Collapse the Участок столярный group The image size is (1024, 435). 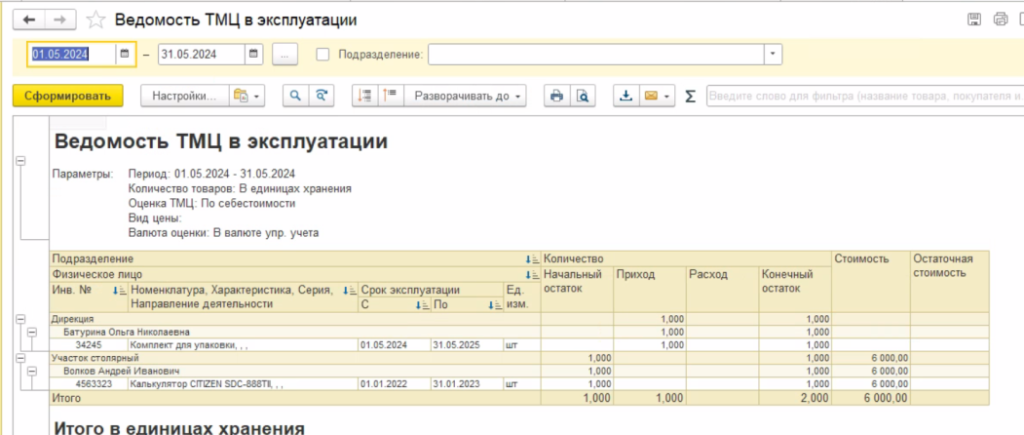tap(21, 356)
